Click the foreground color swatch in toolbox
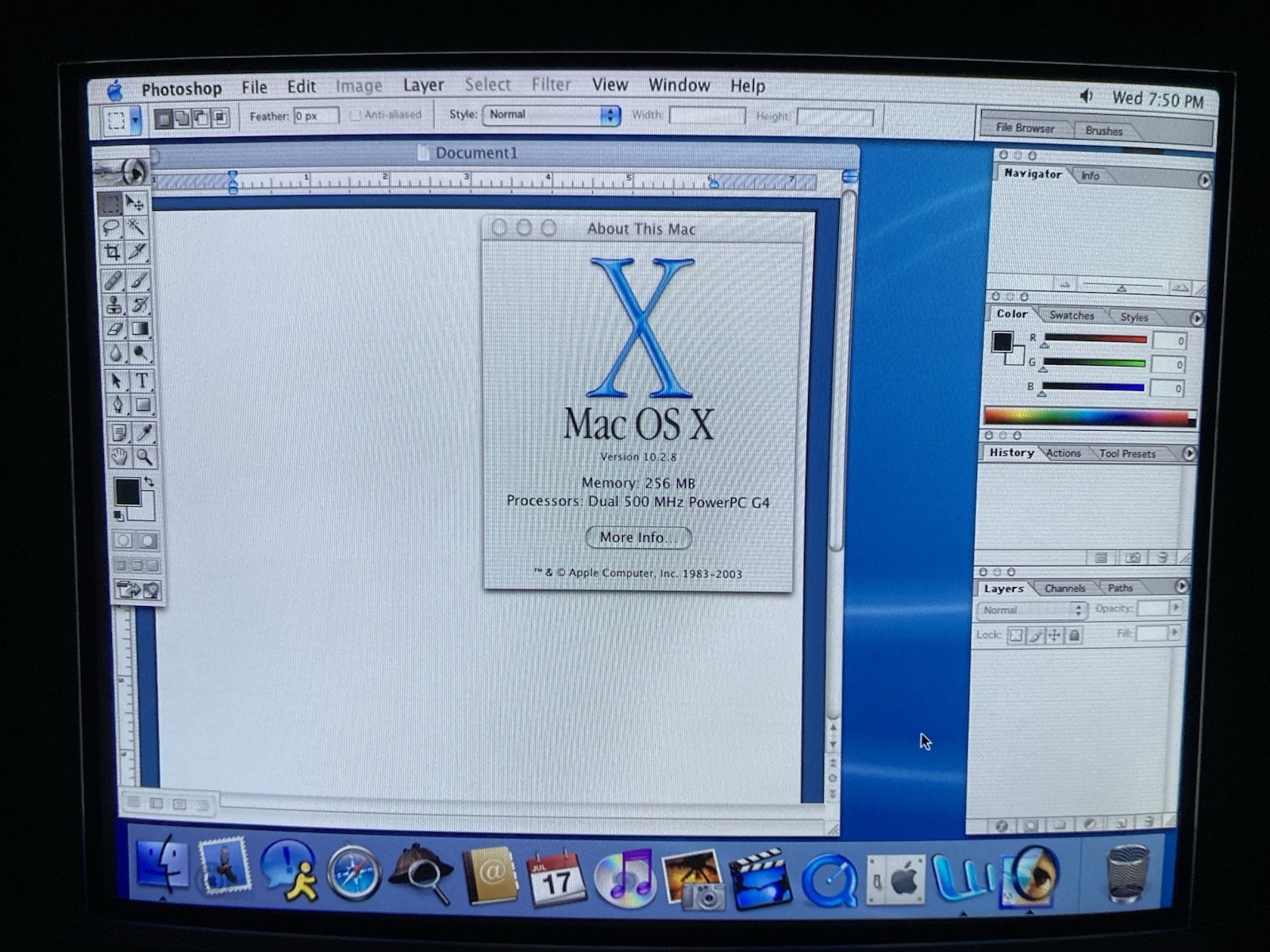1270x952 pixels. (127, 492)
